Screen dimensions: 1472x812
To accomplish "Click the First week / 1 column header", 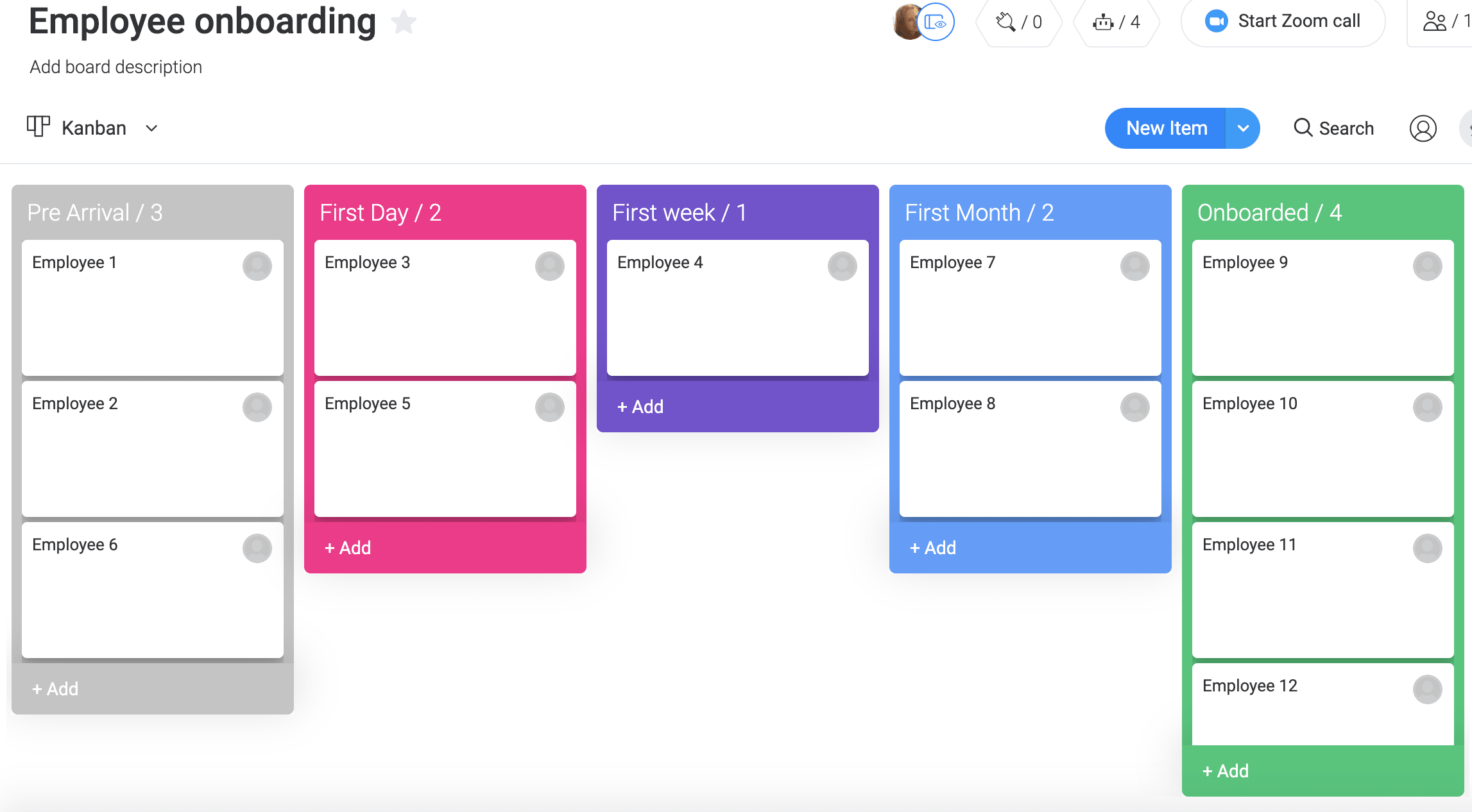I will (x=680, y=212).
